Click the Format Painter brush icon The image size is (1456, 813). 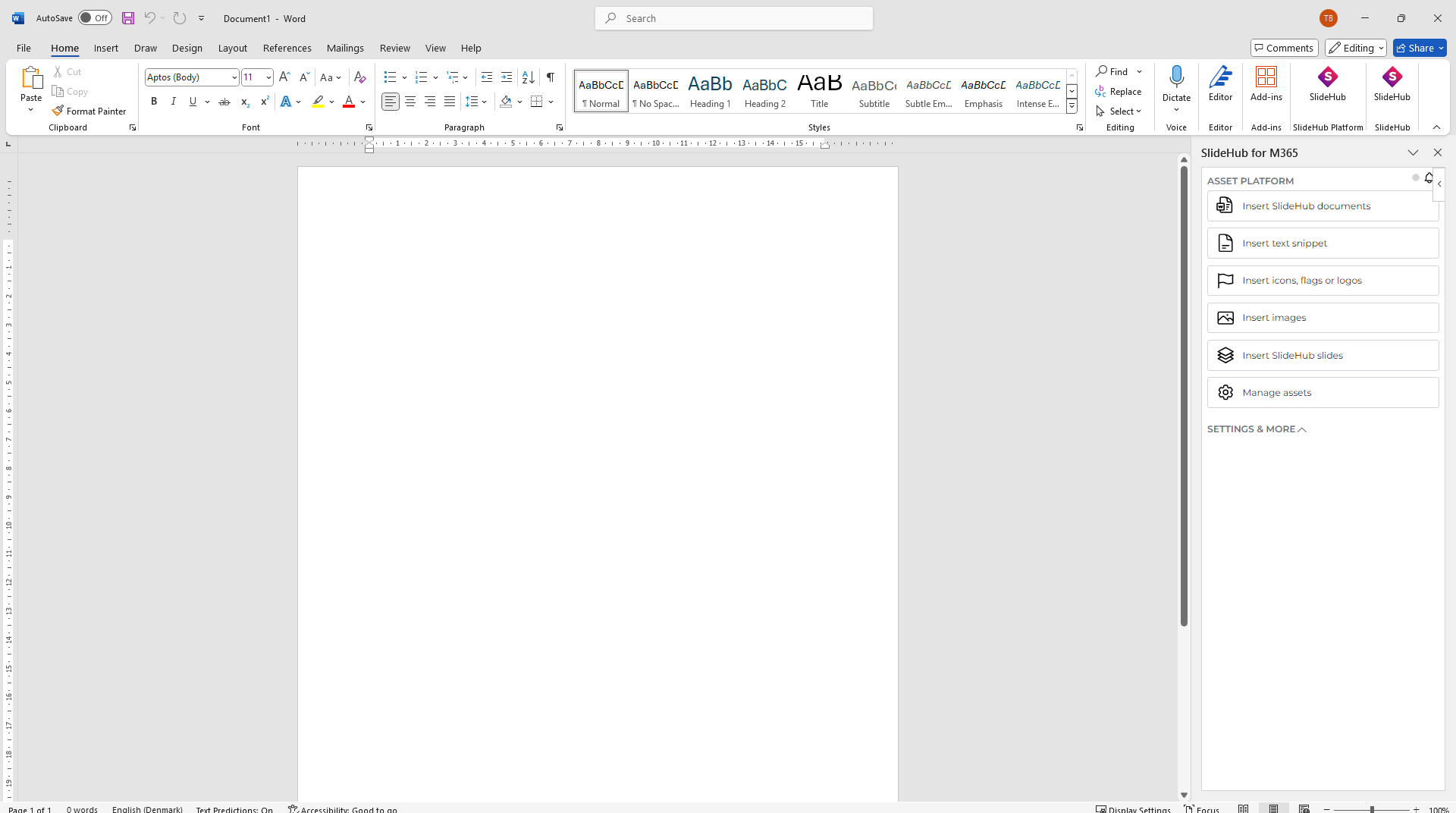click(58, 111)
